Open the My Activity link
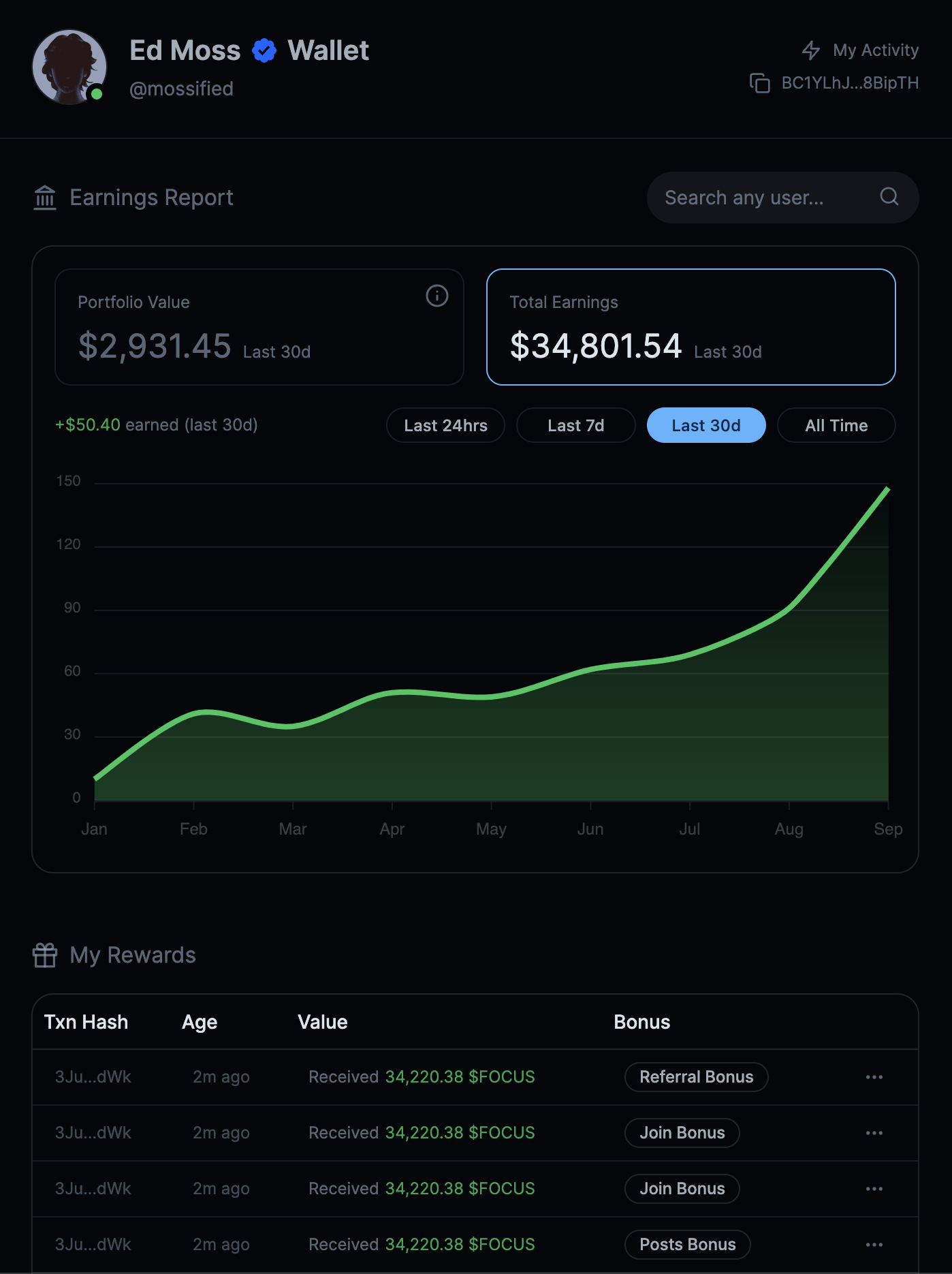 (875, 50)
